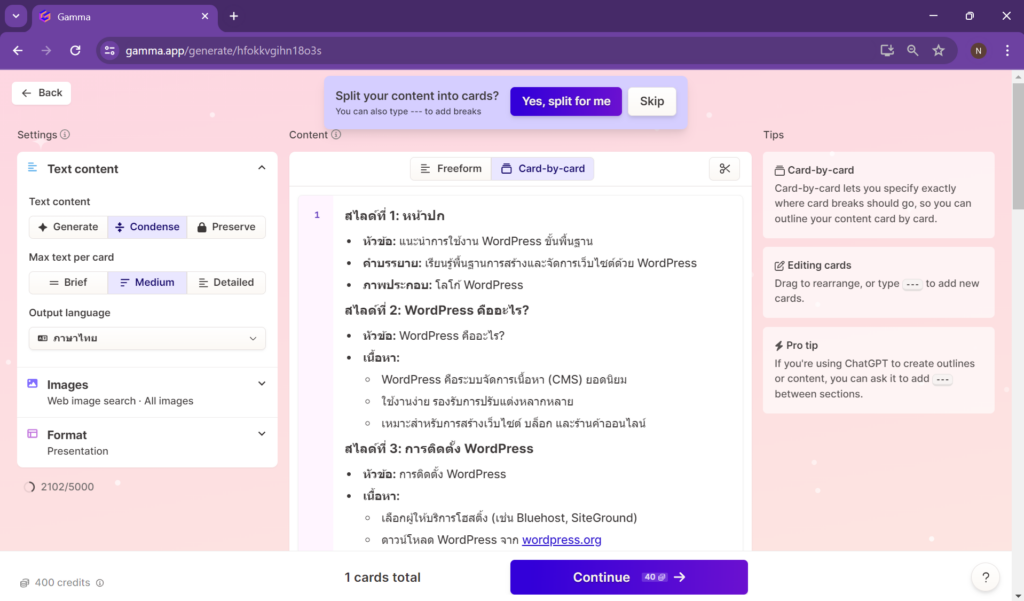This screenshot has height=601, width=1024.
Task: Click the heading "สไลด์ที่ 1: หน้าปก"
Action: [394, 216]
